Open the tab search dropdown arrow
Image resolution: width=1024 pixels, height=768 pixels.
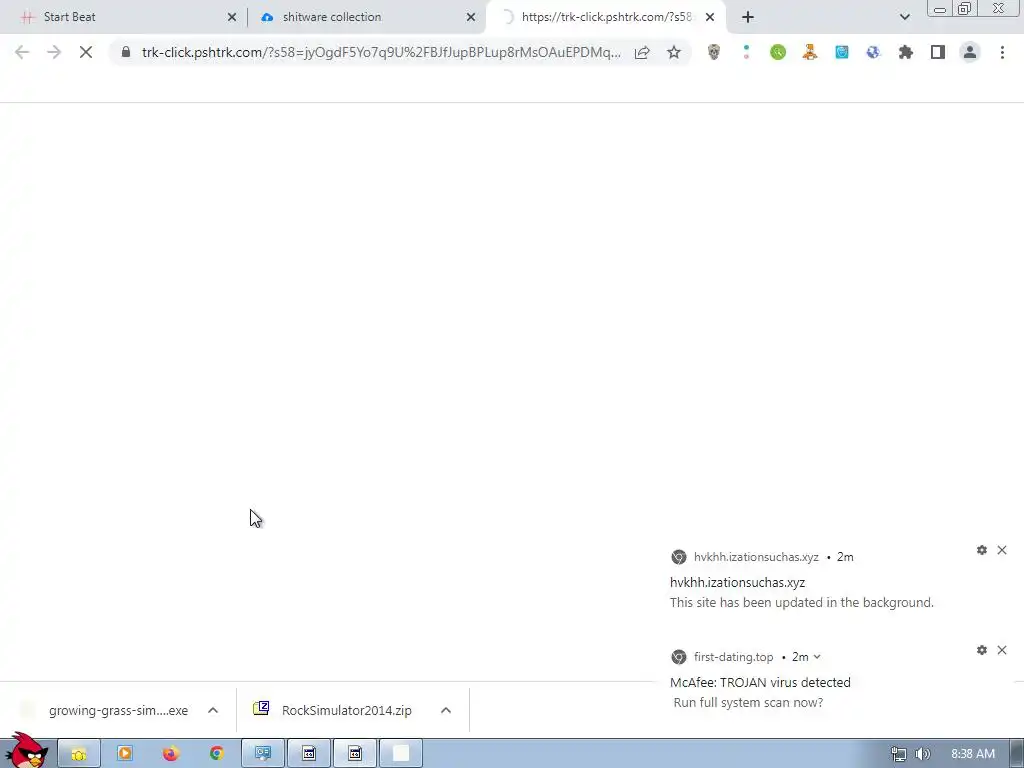(x=904, y=17)
